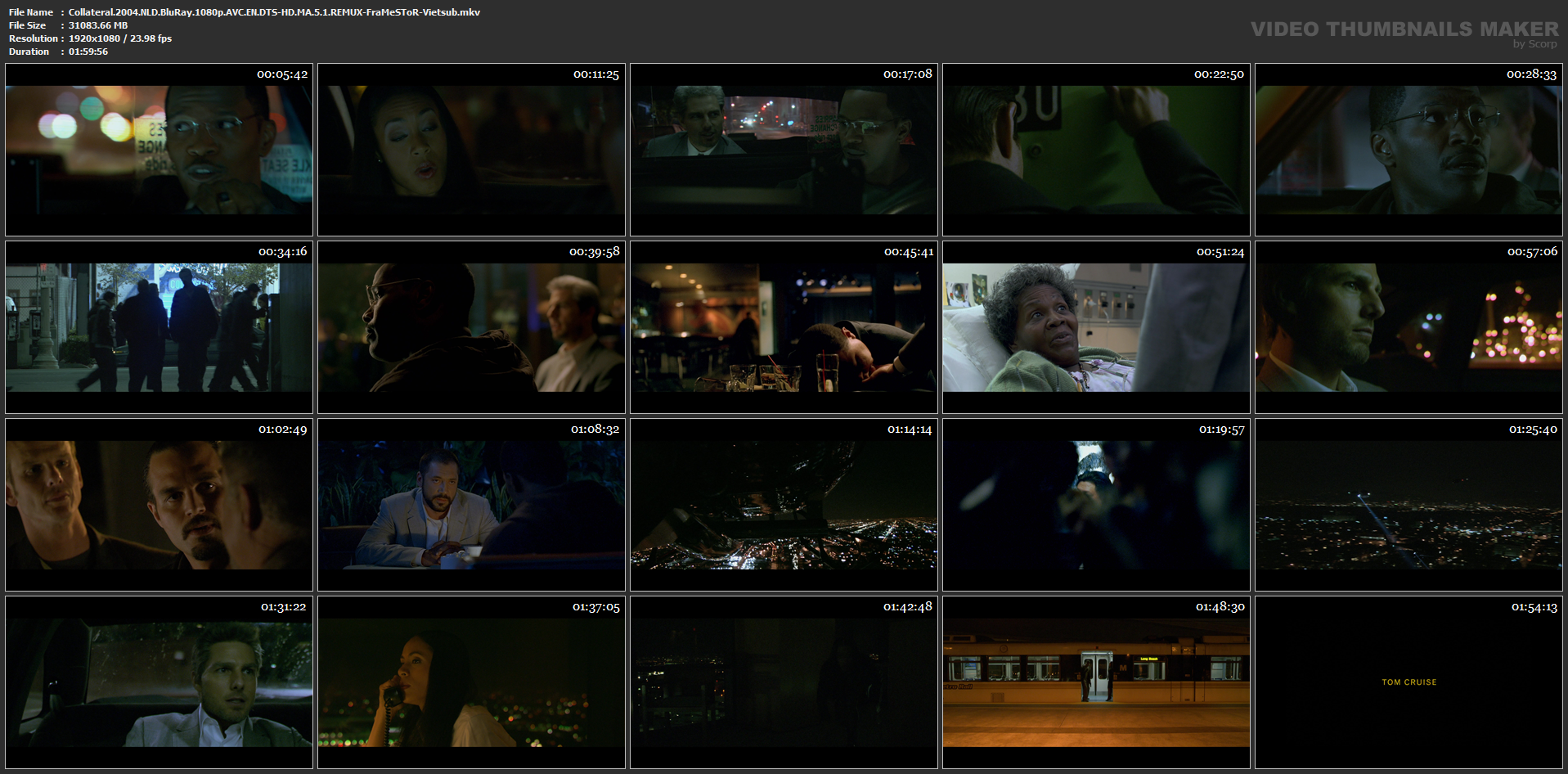Click the timestamp 01:54:13 label

point(1534,607)
